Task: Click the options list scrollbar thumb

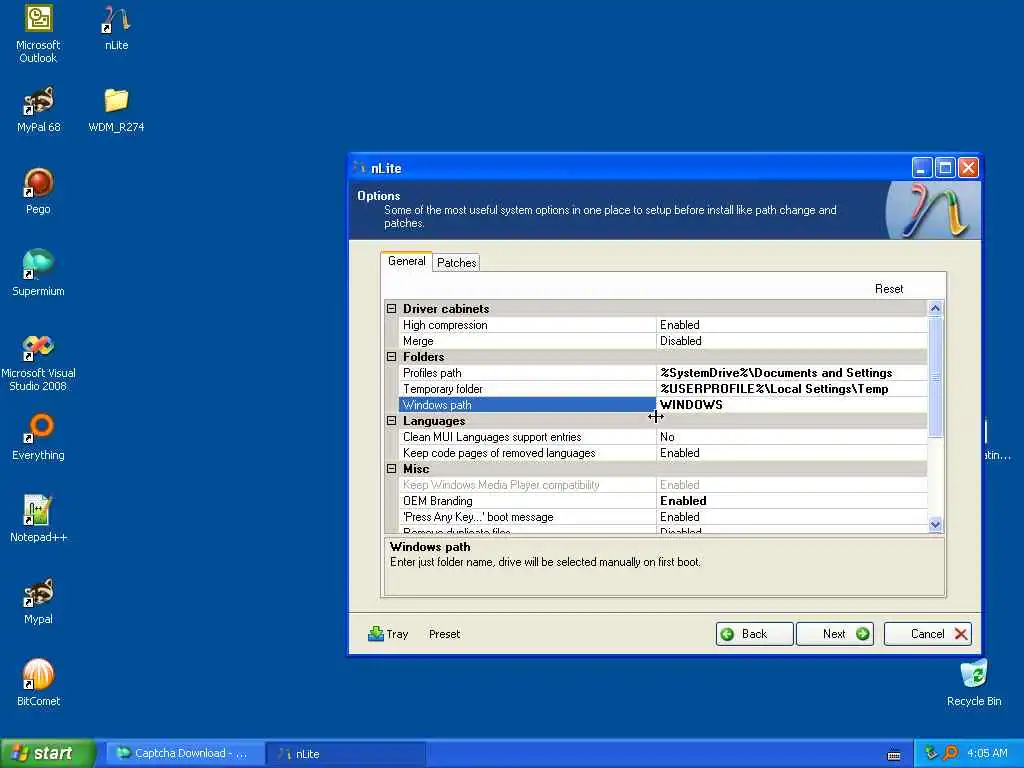Action: pos(935,377)
